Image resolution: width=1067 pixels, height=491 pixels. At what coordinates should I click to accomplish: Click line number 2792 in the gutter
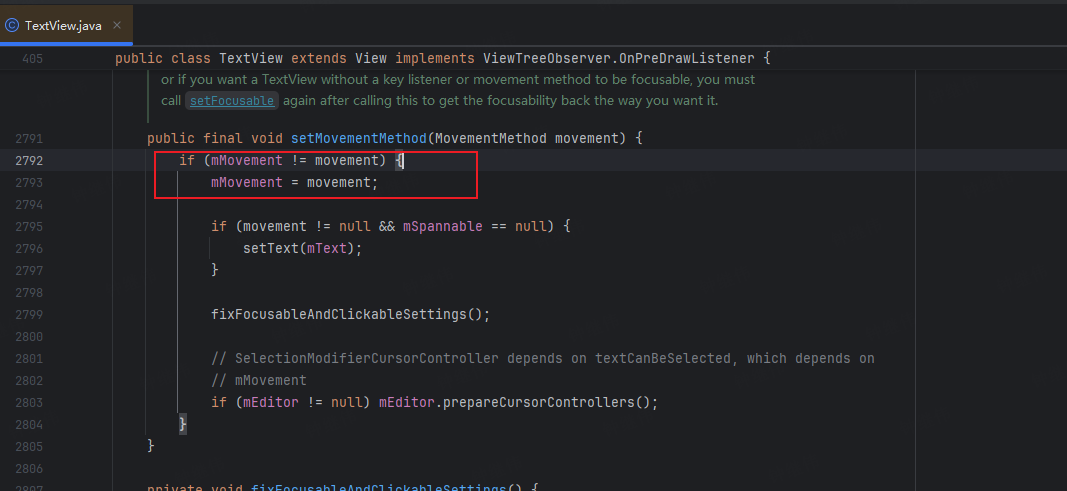pyautogui.click(x=29, y=161)
